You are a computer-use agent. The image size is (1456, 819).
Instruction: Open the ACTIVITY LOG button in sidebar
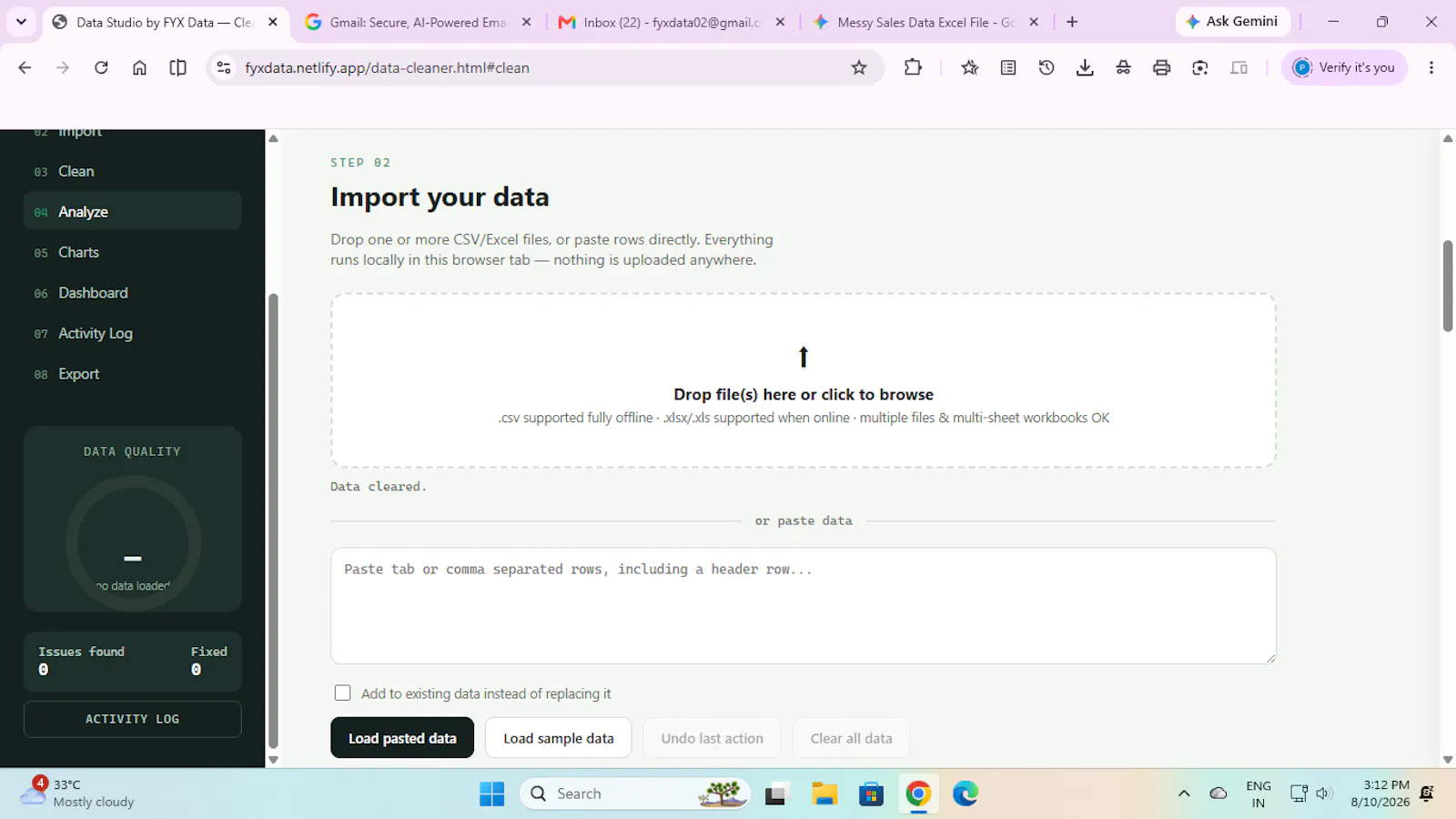[133, 719]
